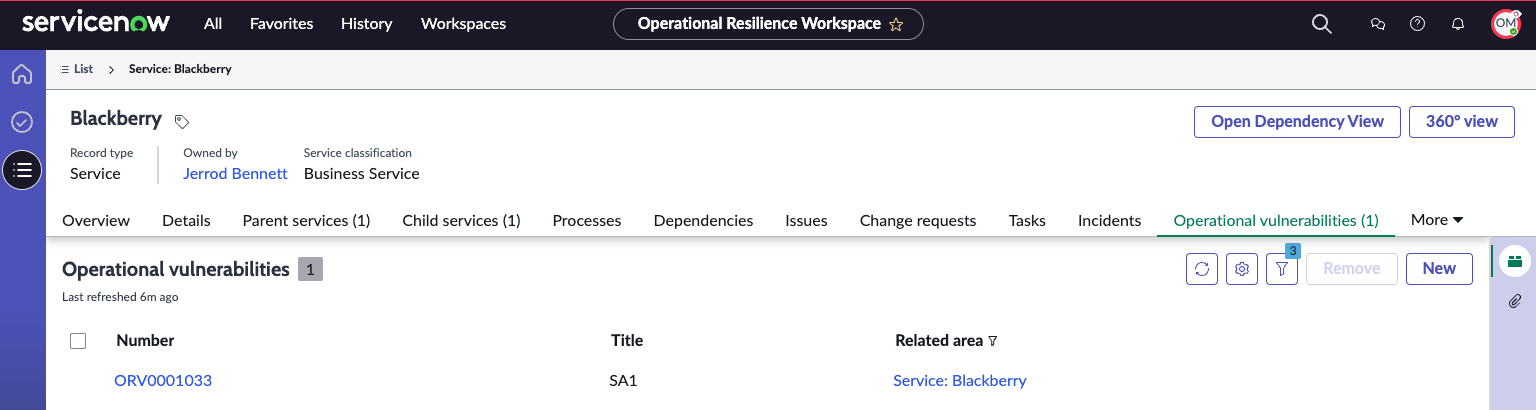The height and width of the screenshot is (410, 1536).
Task: Select the List icon in sidebar
Action: [x=23, y=170]
